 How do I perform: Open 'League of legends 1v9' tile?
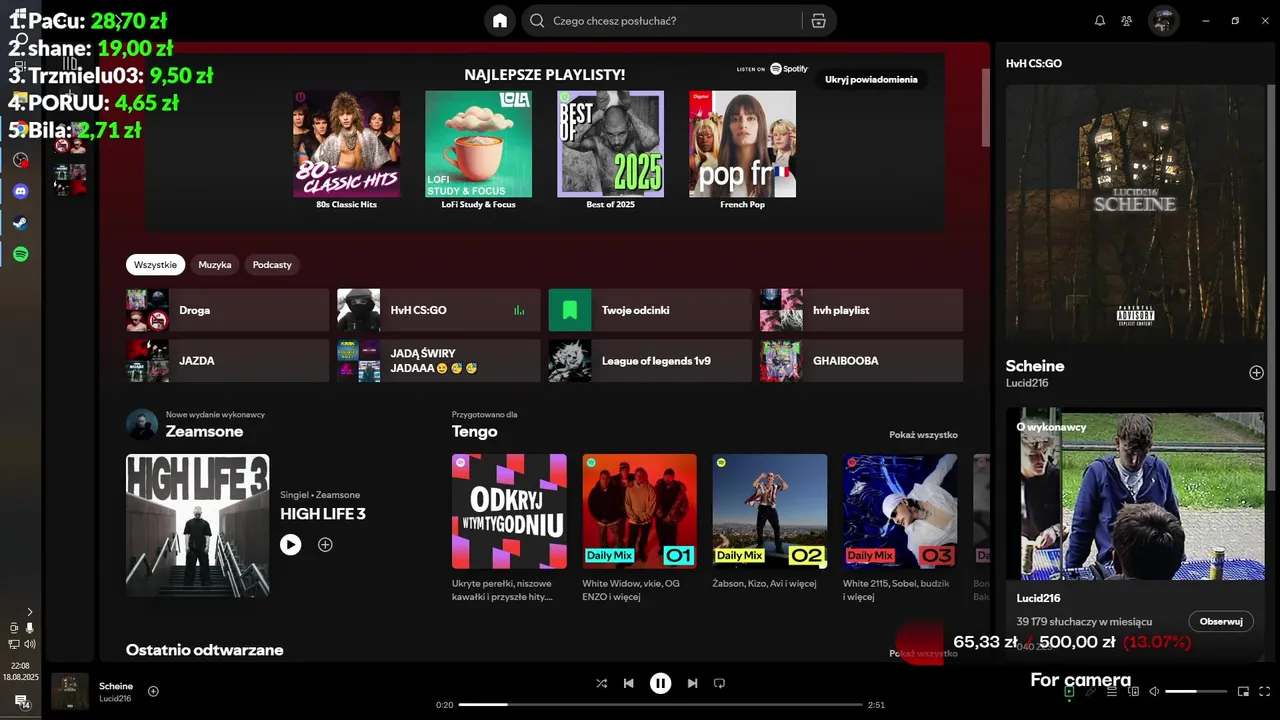coord(650,361)
